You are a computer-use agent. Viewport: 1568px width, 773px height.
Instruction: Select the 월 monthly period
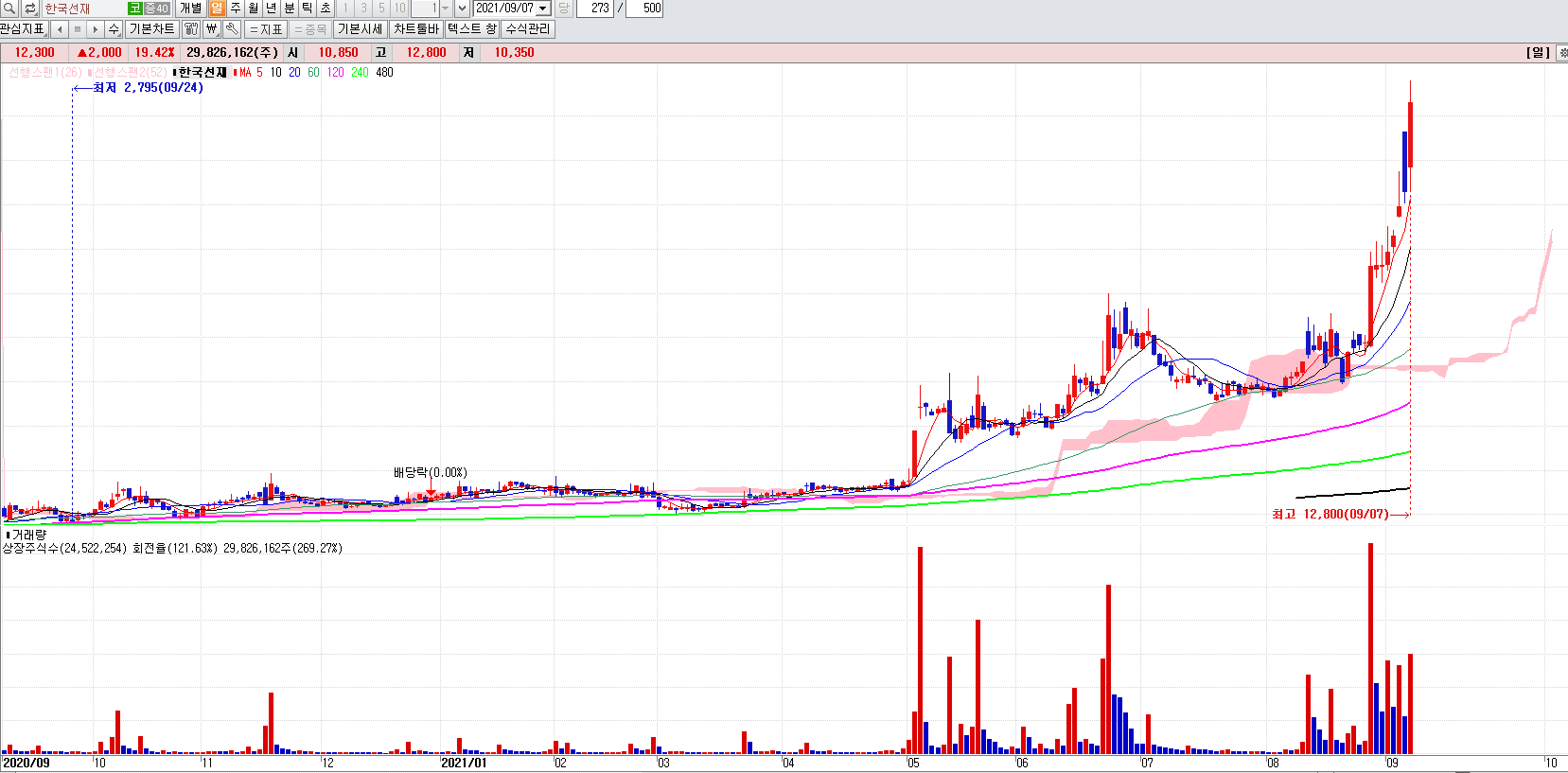pyautogui.click(x=254, y=9)
